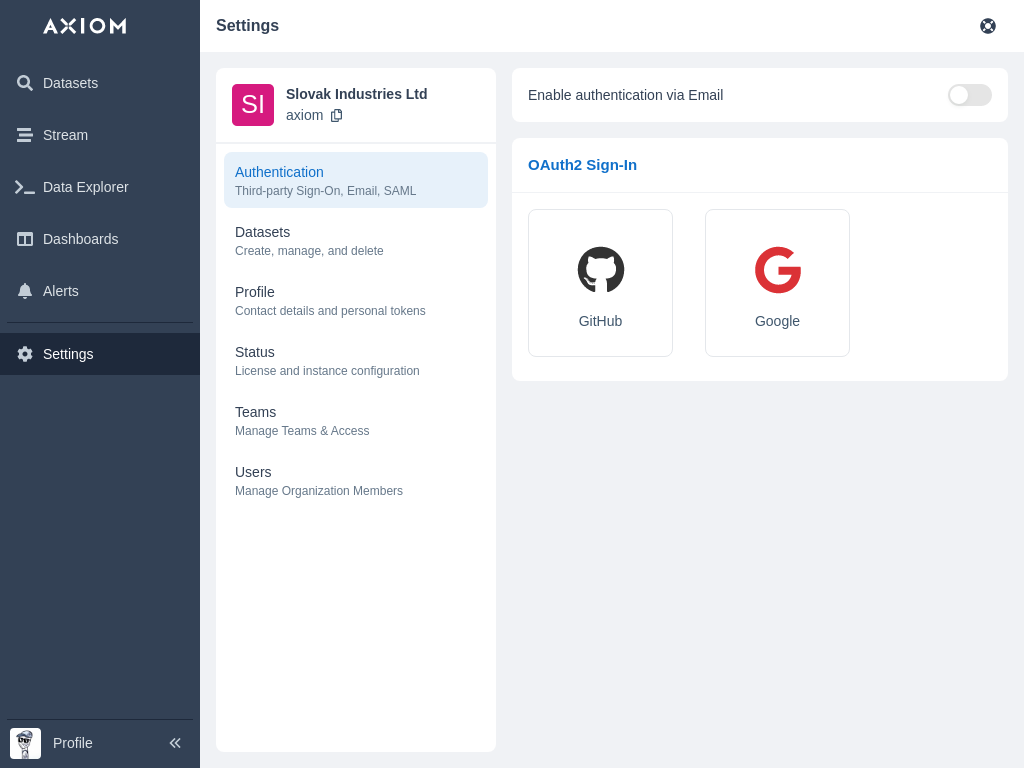
Task: Click the Google logo icon
Action: [778, 270]
